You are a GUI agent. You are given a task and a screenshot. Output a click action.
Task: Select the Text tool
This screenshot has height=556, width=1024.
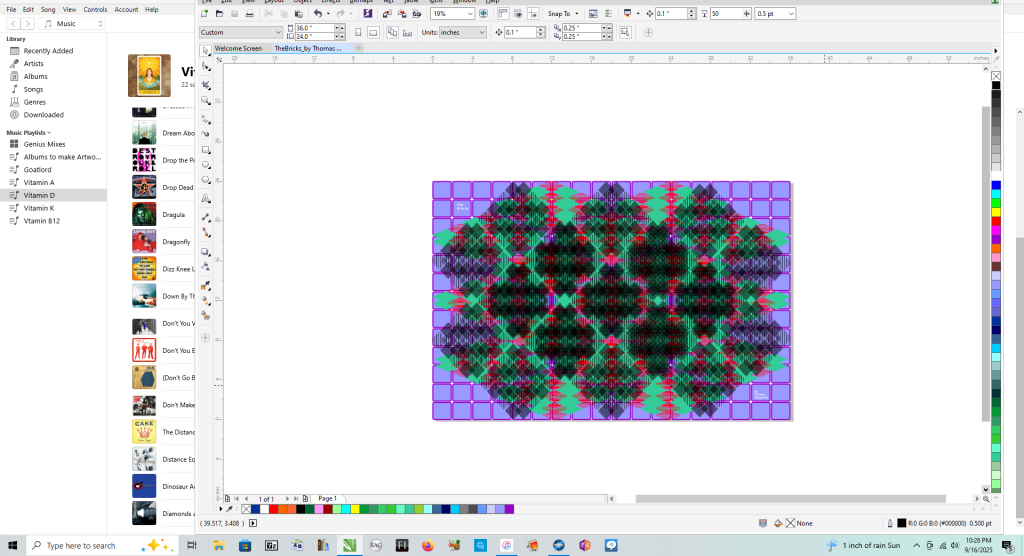(206, 199)
